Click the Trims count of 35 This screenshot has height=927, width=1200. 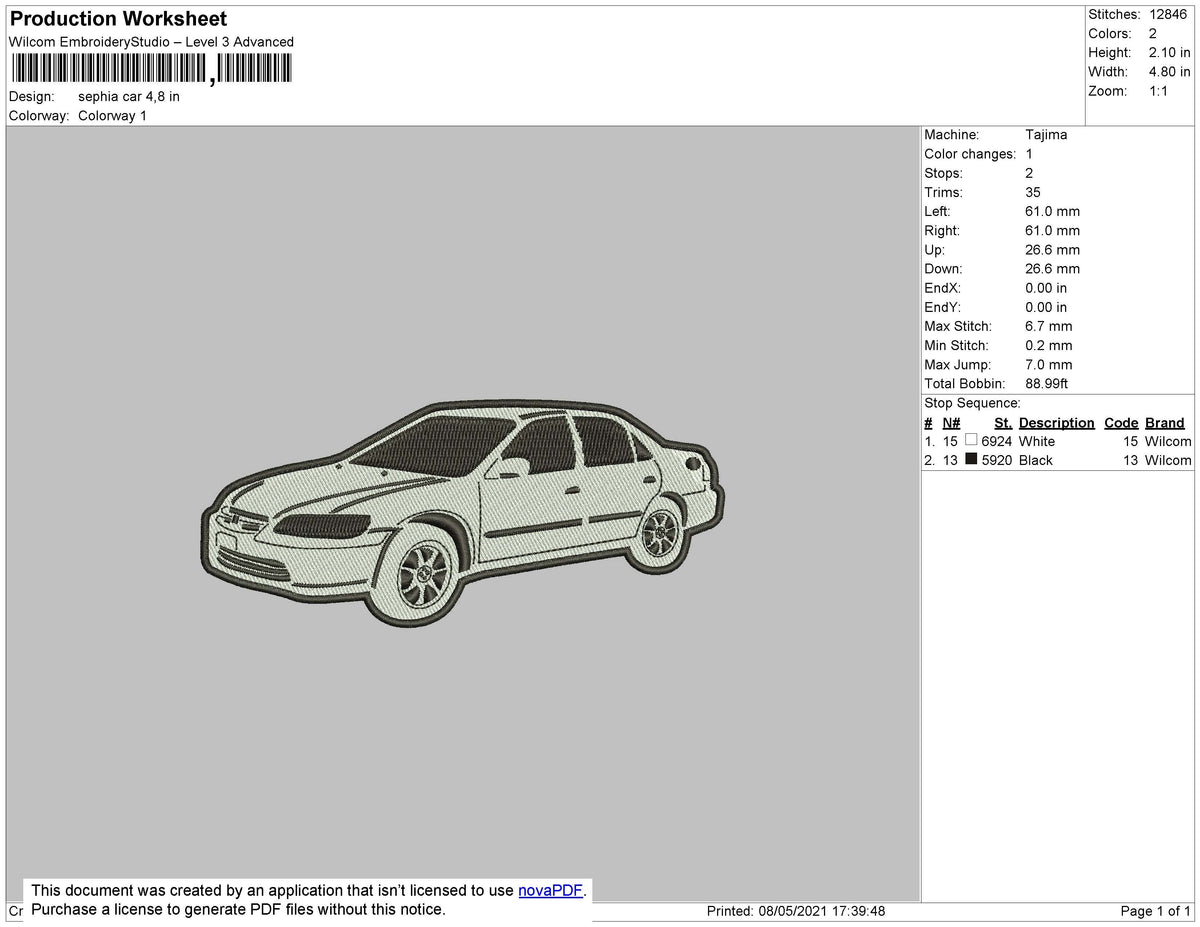click(x=1032, y=192)
